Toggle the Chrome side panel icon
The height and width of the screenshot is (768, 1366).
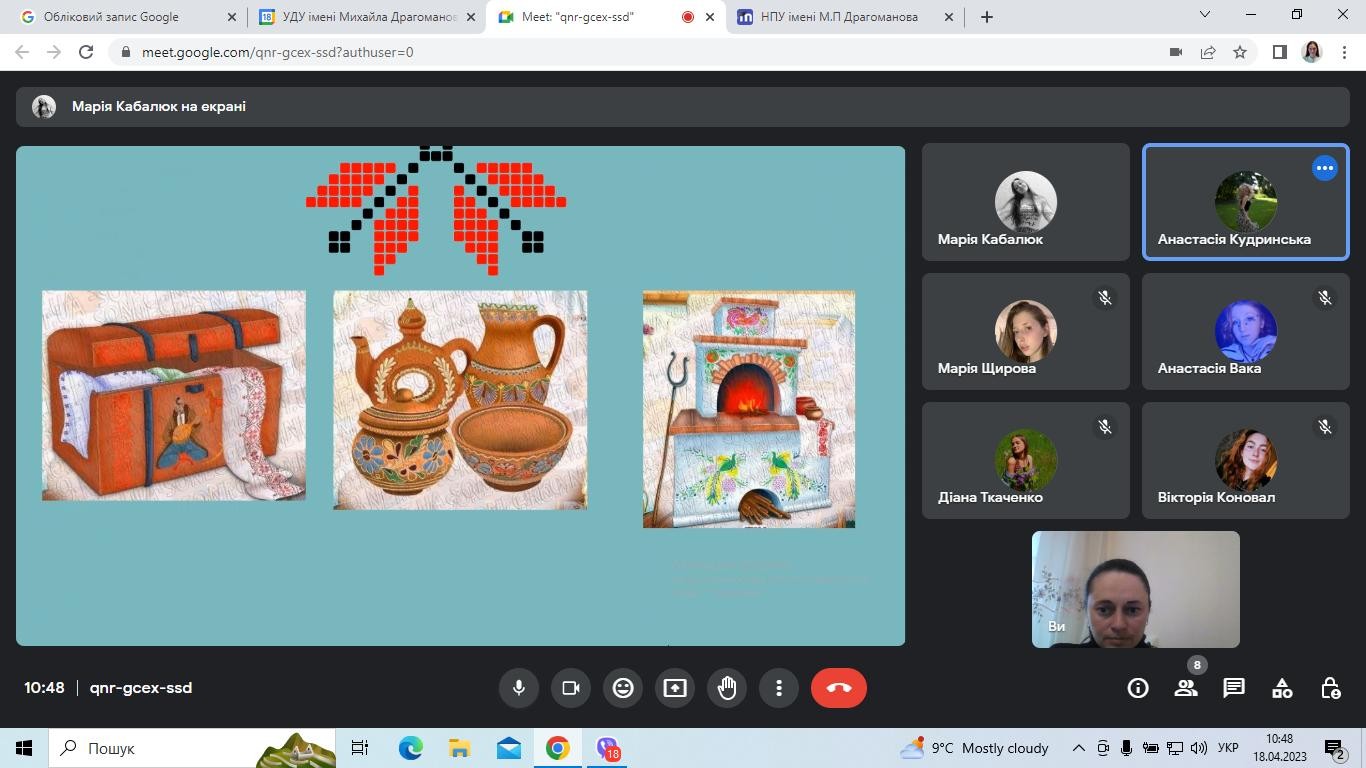(1279, 52)
